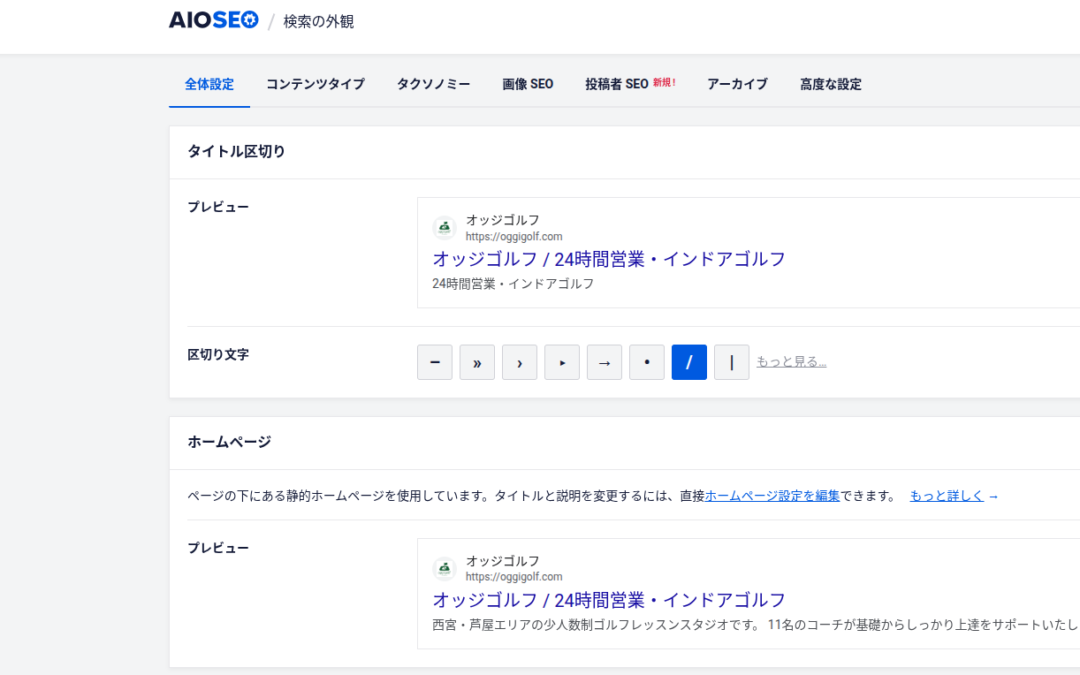Click the 西宮・芦屋エリア description in homepage preview
This screenshot has width=1080, height=675.
point(755,625)
